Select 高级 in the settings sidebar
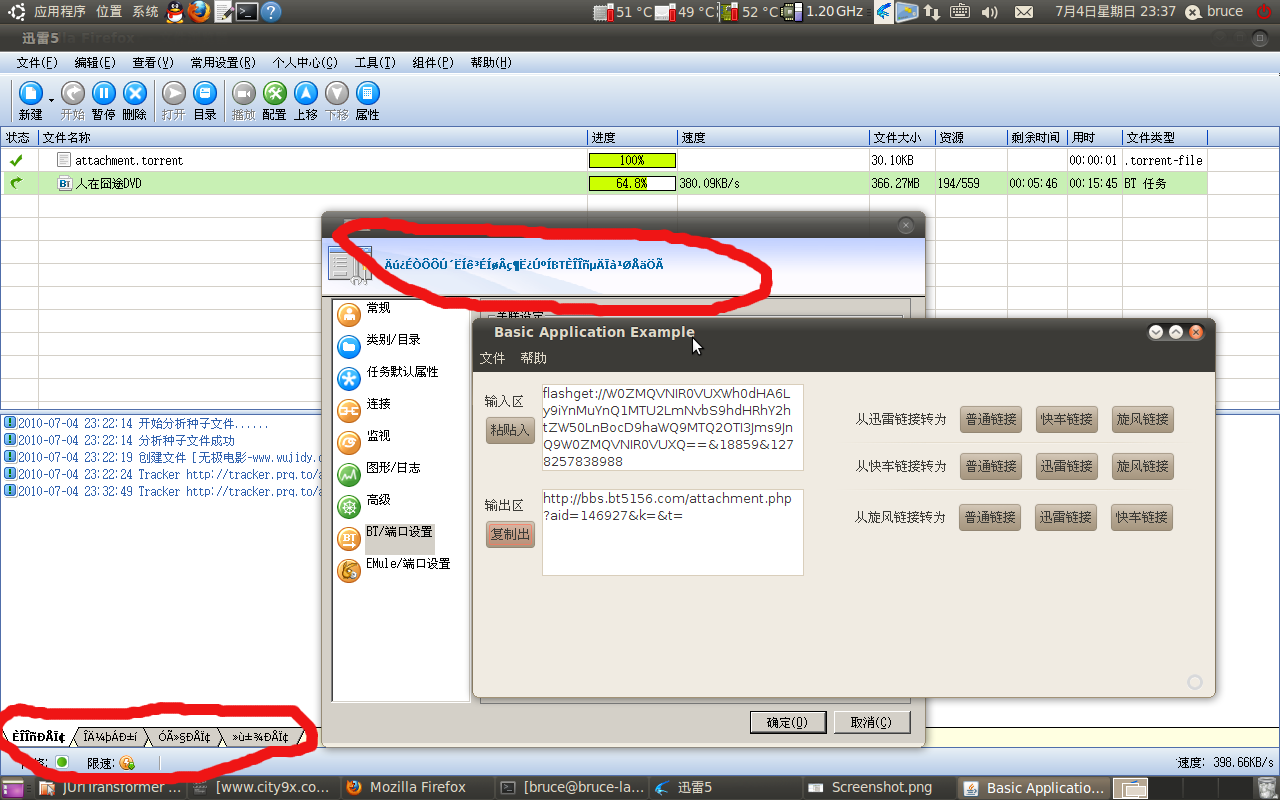The width and height of the screenshot is (1280, 800). pos(378,500)
